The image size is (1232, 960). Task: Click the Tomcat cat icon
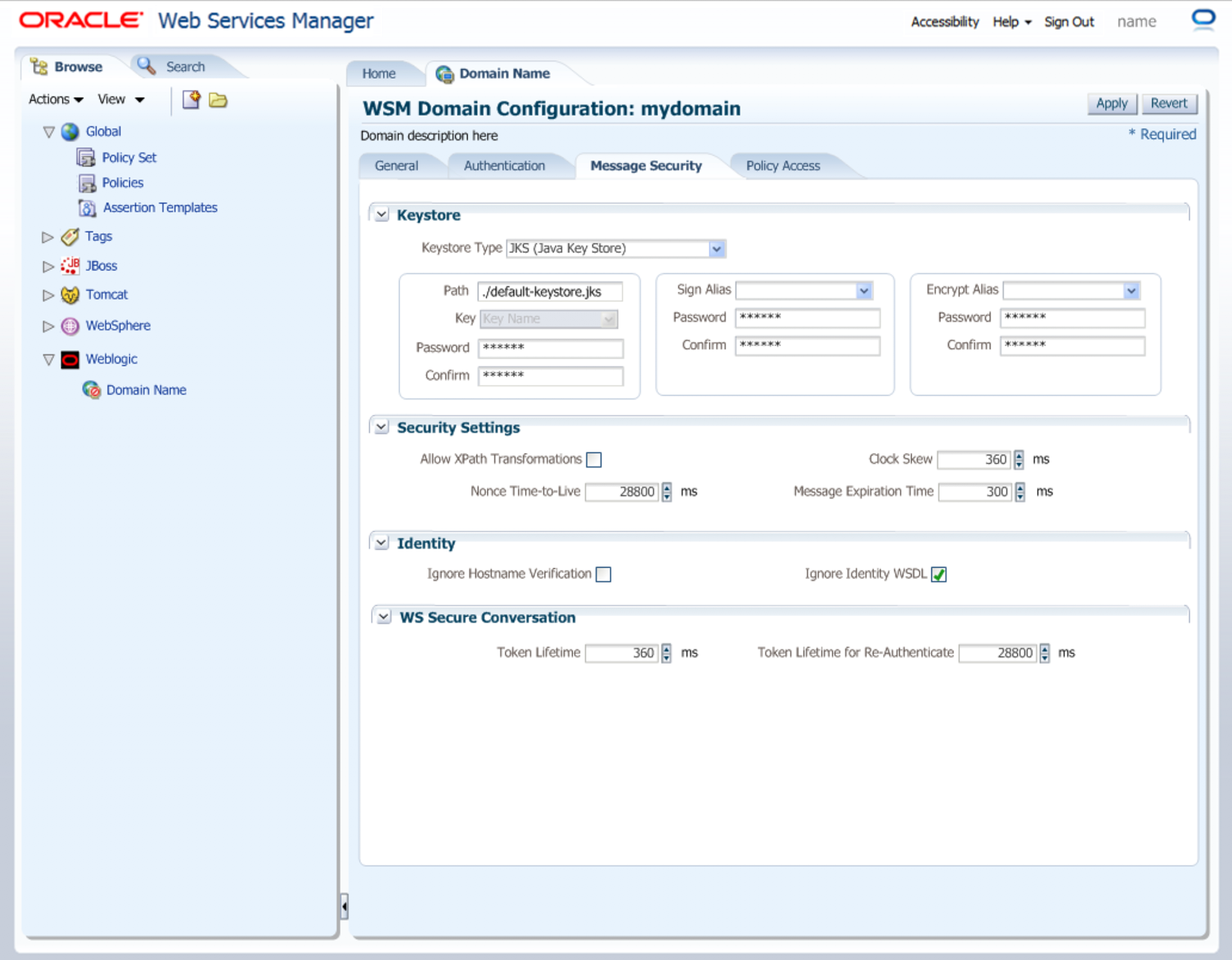point(70,295)
